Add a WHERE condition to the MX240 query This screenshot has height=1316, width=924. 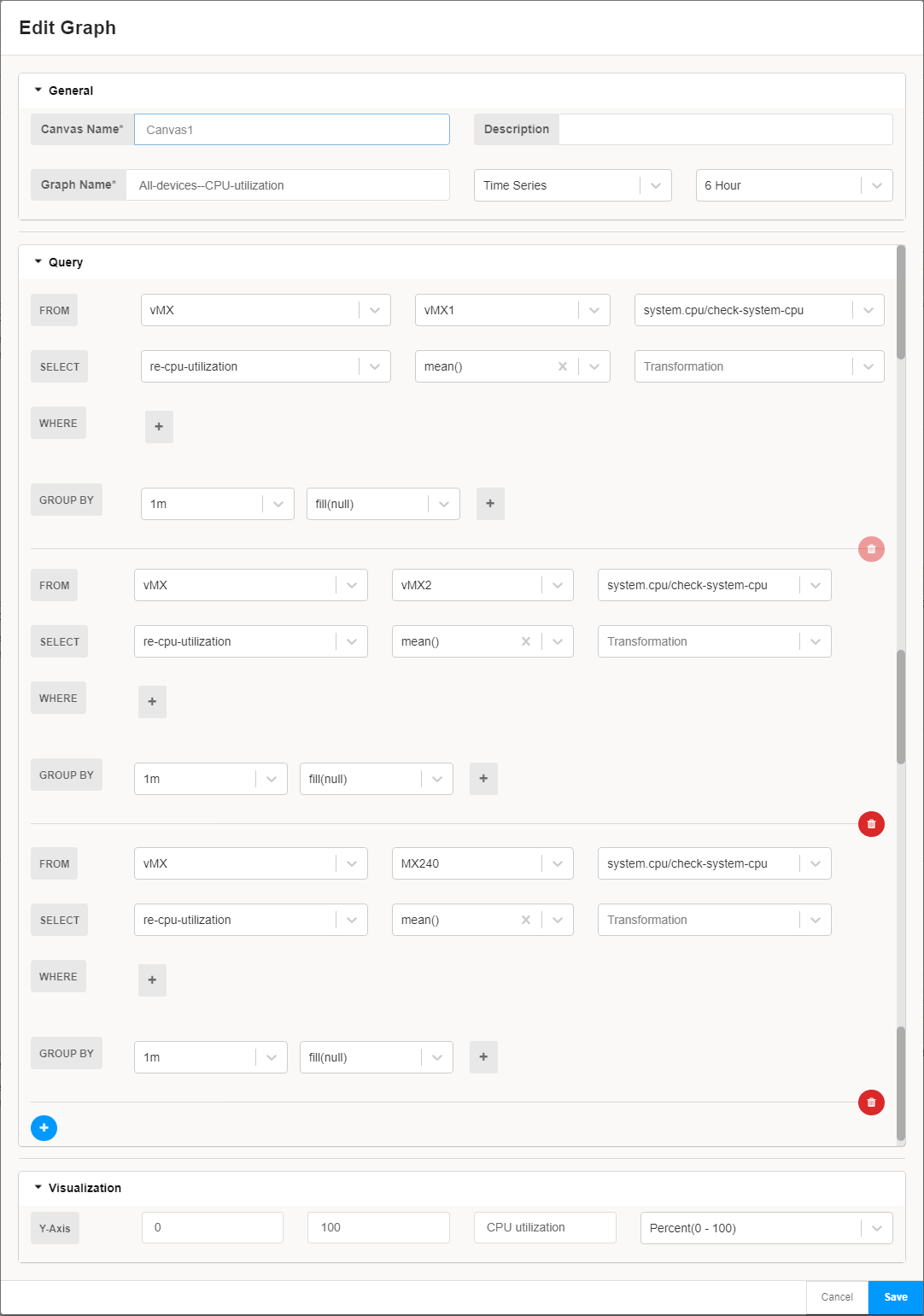152,980
